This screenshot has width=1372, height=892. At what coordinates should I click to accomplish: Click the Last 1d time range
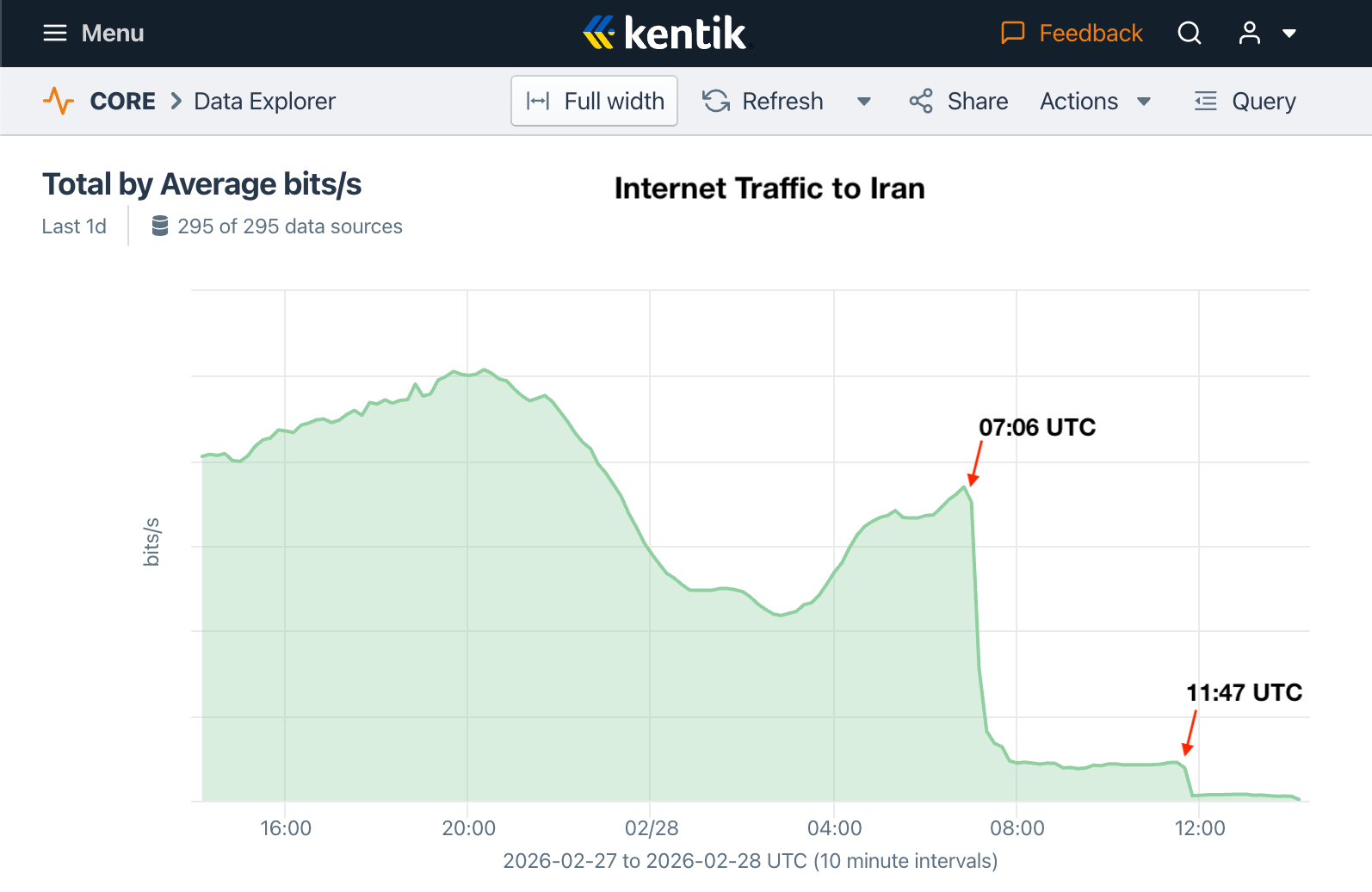(x=74, y=226)
